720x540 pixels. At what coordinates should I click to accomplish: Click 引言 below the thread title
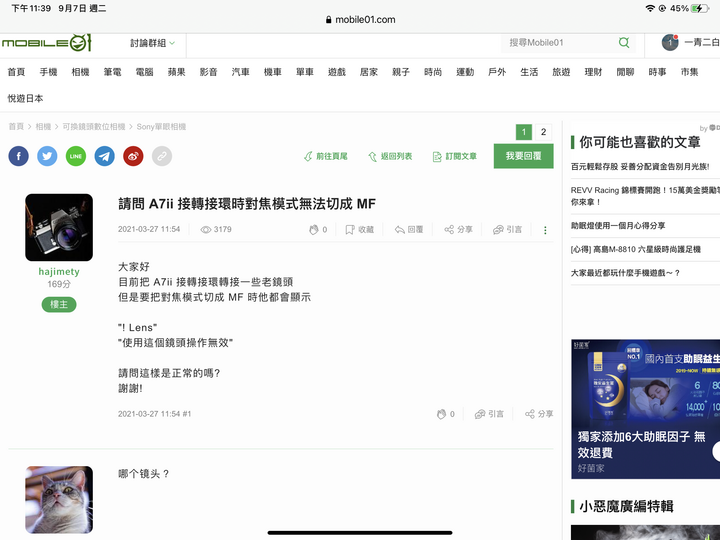[507, 230]
